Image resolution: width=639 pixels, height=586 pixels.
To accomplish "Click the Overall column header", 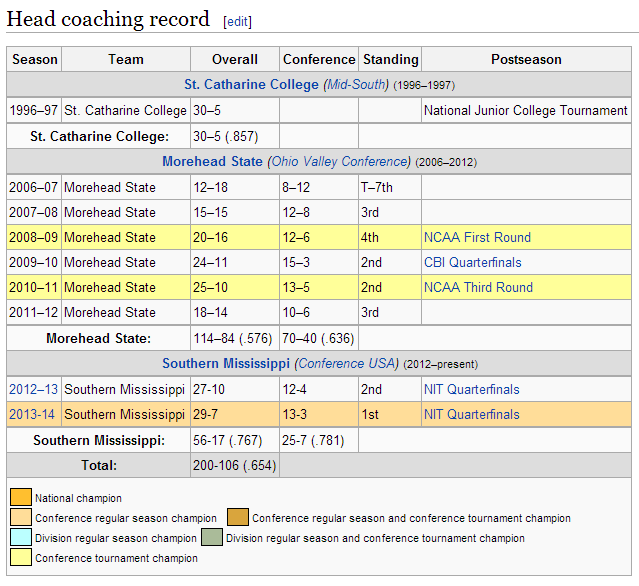I will 235,59.
